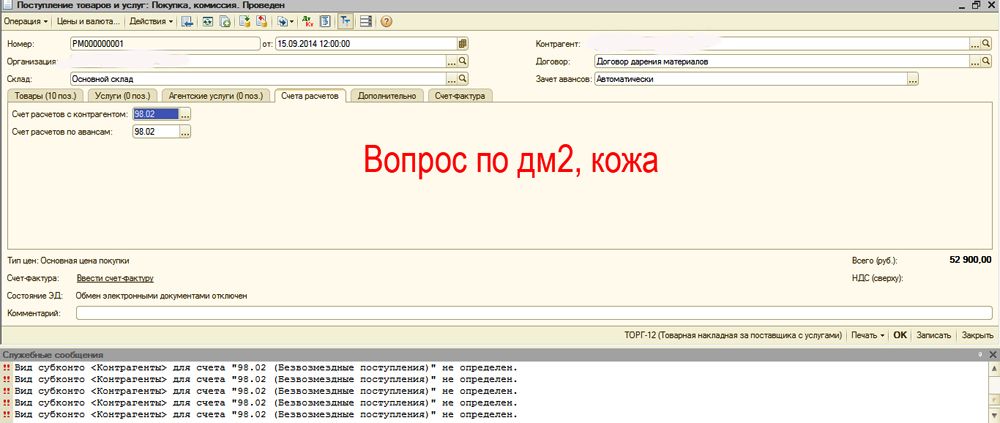Click the list settings icon before Help
1000x423 pixels.
pos(366,21)
